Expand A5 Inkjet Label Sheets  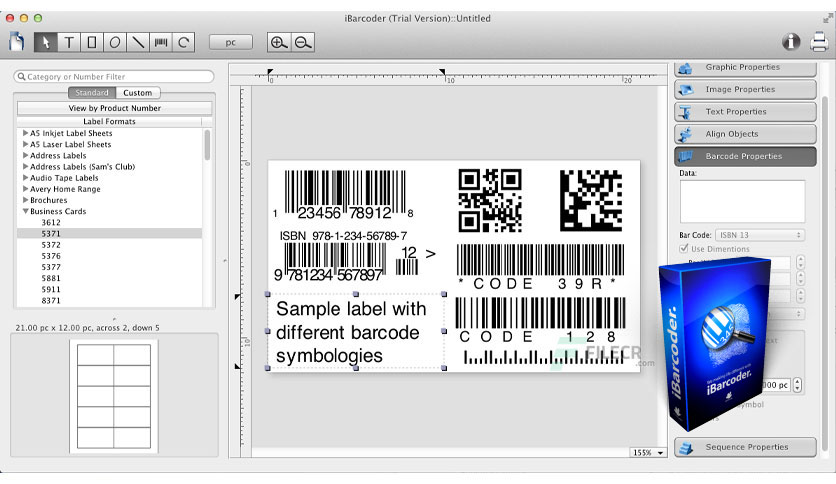tap(25, 133)
